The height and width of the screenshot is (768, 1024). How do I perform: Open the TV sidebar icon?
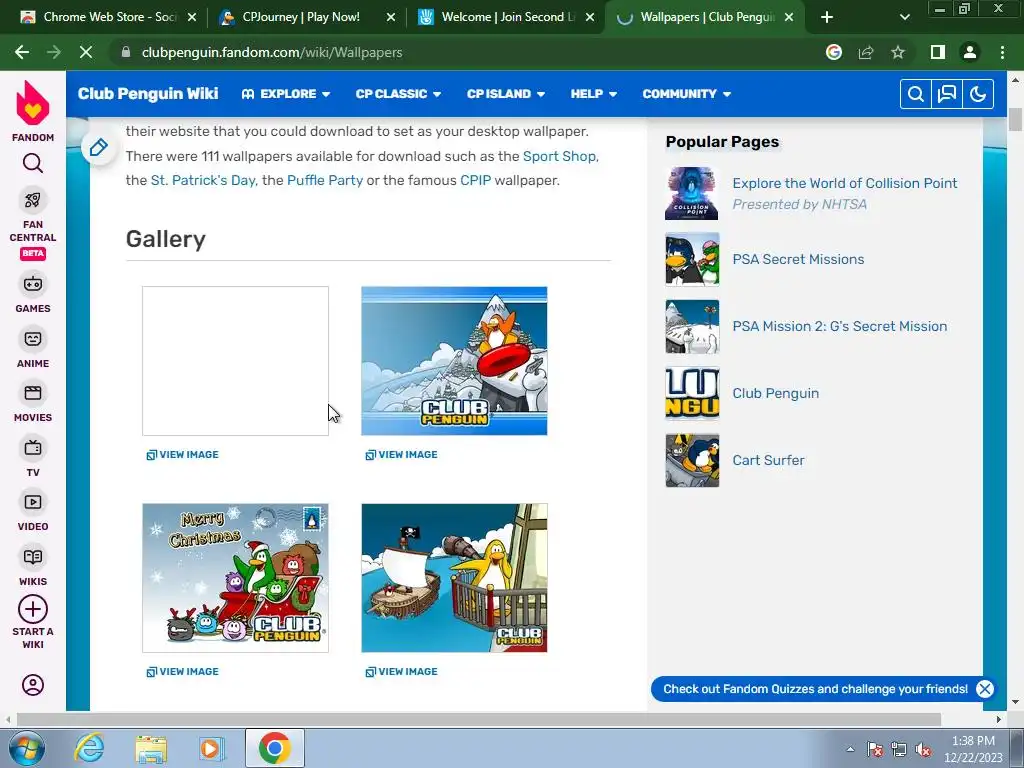(x=33, y=448)
